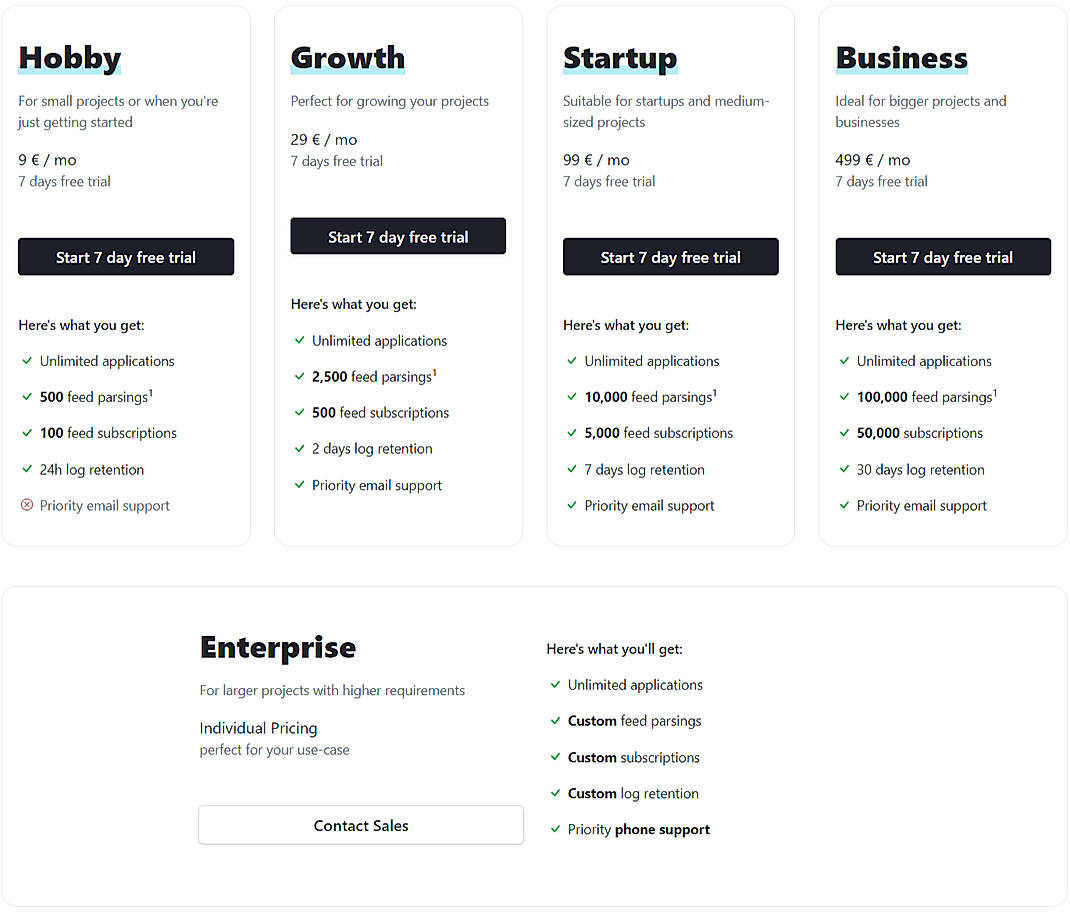1070x916 pixels.
Task: Start the 7 day free trial on the Hobby plan
Action: click(x=125, y=256)
